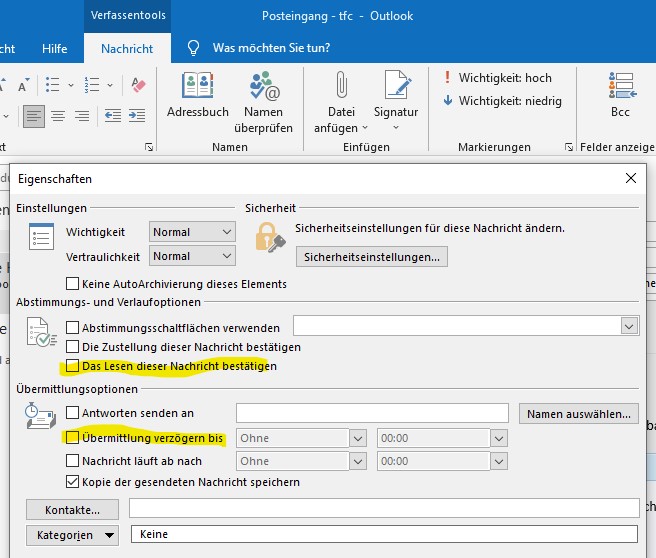Check Nachricht läuft ab nach
Viewport: 656px width, 558px height.
tap(72, 461)
